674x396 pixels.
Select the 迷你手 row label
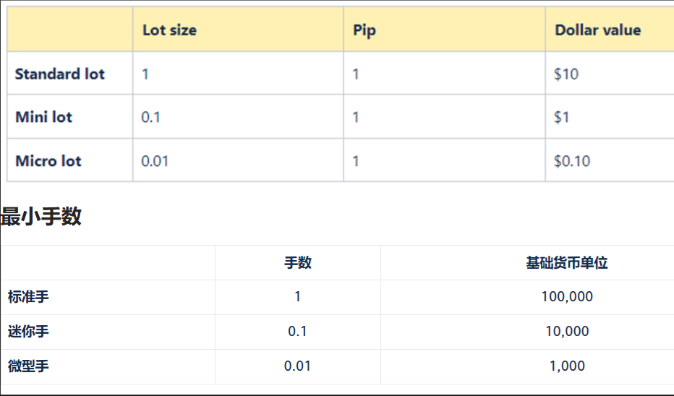28,332
